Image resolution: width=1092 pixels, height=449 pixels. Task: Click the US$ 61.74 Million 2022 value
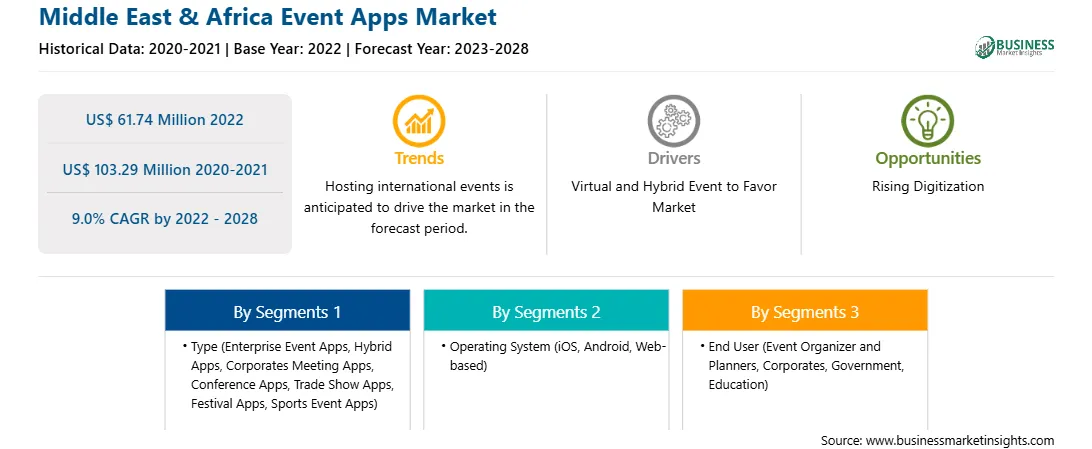[x=165, y=120]
